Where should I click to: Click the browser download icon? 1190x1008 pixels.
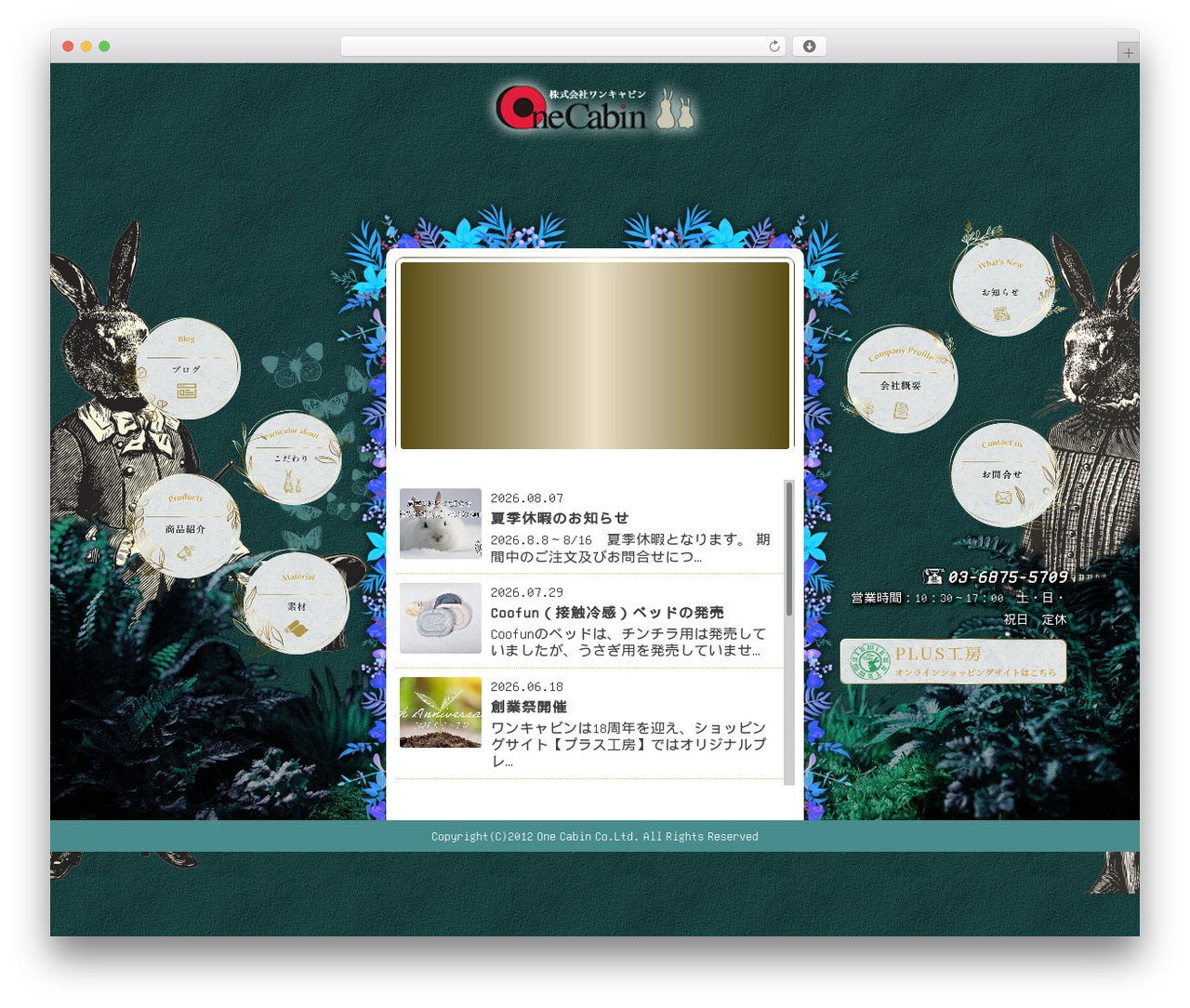809,46
